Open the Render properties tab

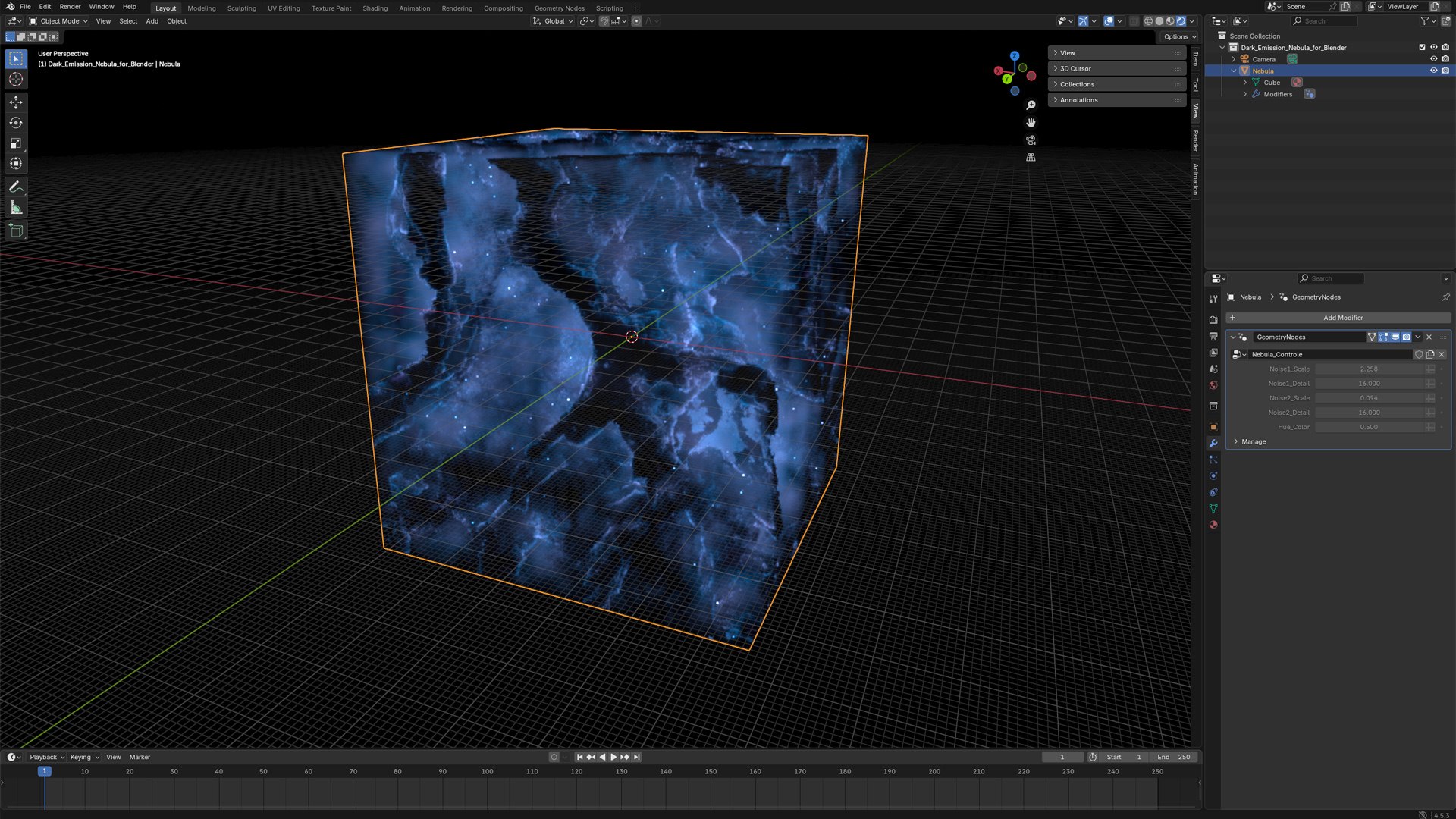pyautogui.click(x=1213, y=320)
